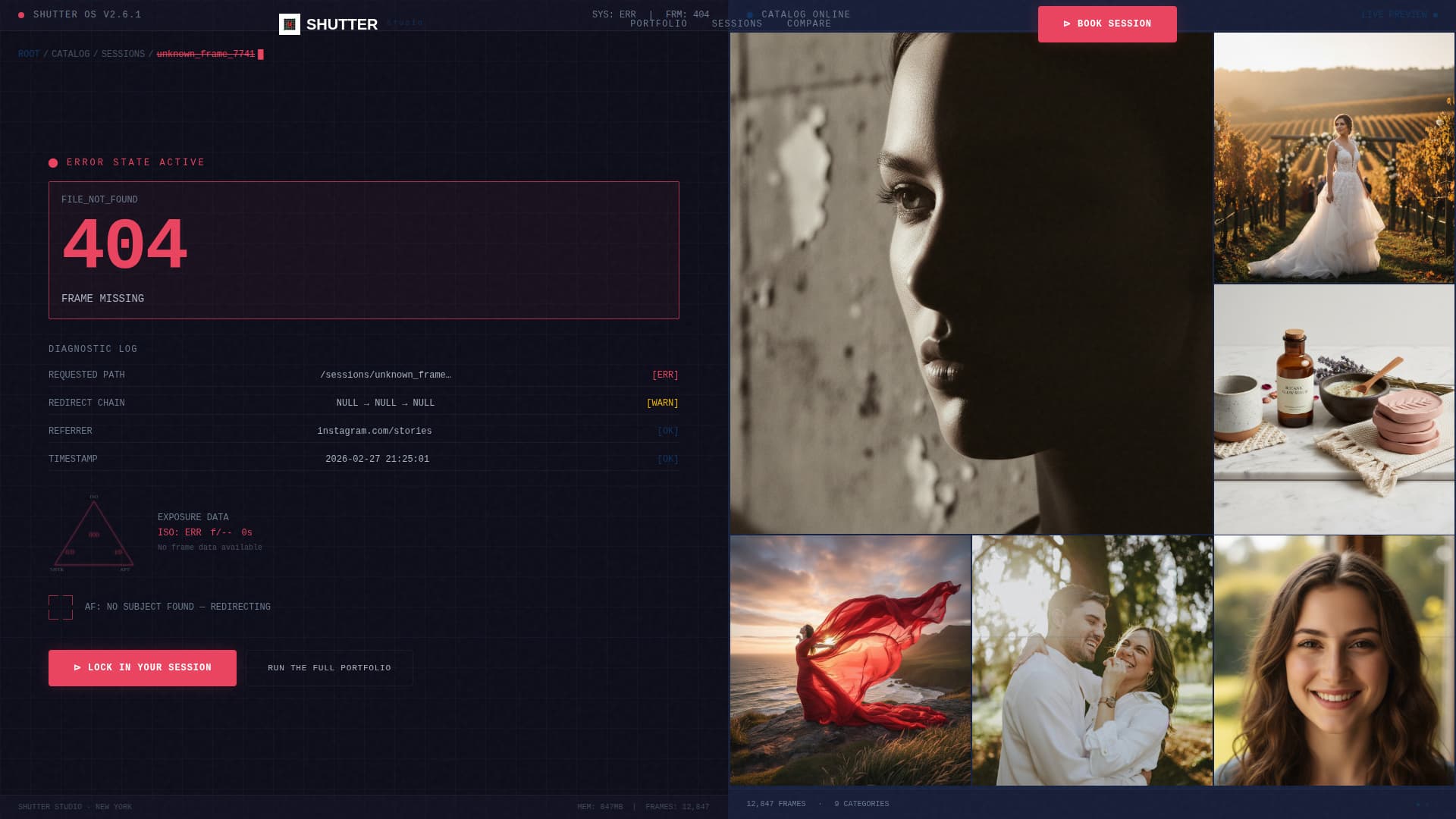
Task: Go to SESSIONS breadcrumb link
Action: pos(123,55)
